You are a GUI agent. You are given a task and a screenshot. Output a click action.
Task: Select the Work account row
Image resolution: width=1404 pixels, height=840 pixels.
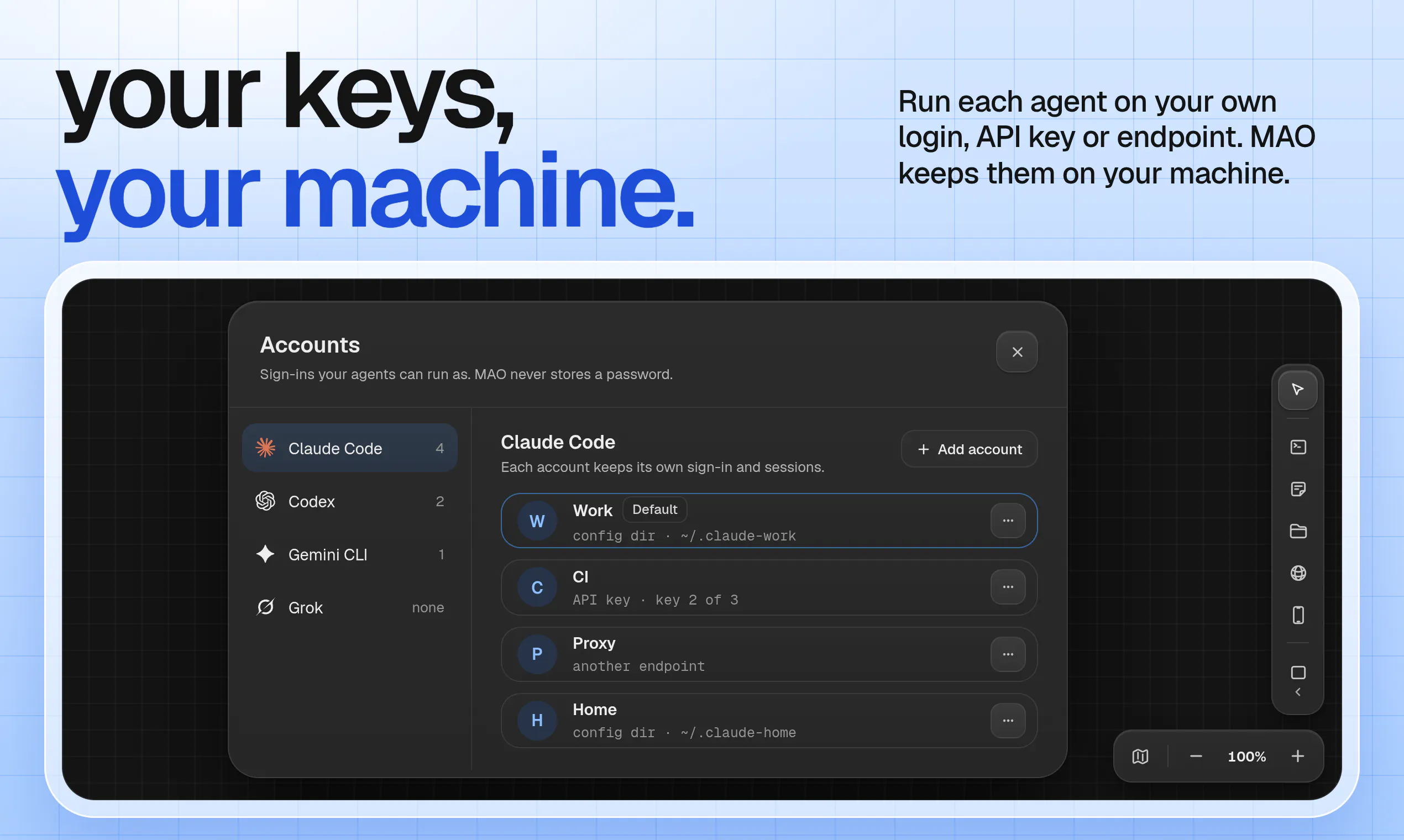coord(769,521)
